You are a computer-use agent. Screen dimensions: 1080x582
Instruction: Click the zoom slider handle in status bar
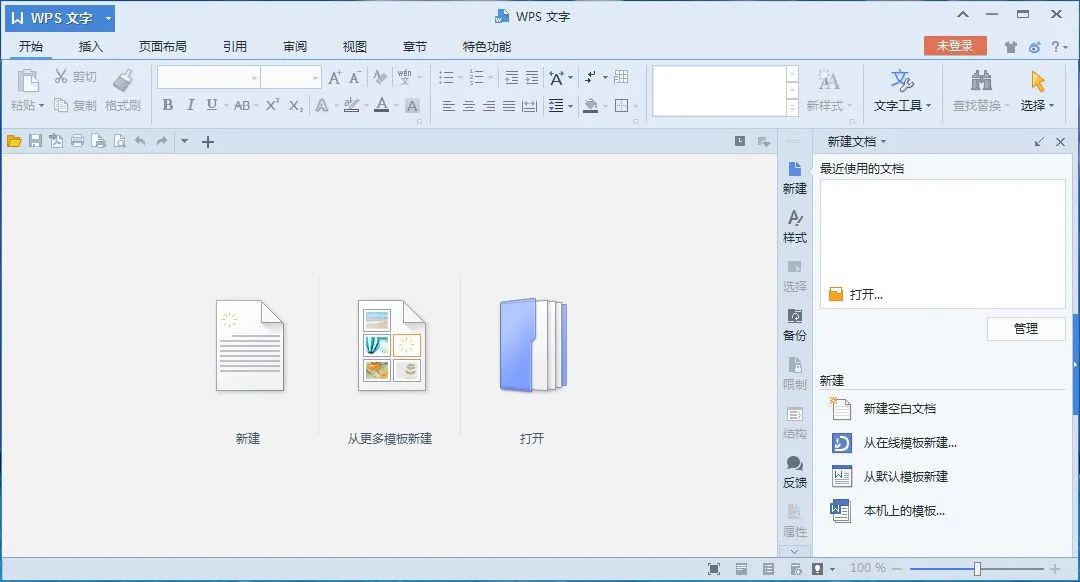(977, 569)
